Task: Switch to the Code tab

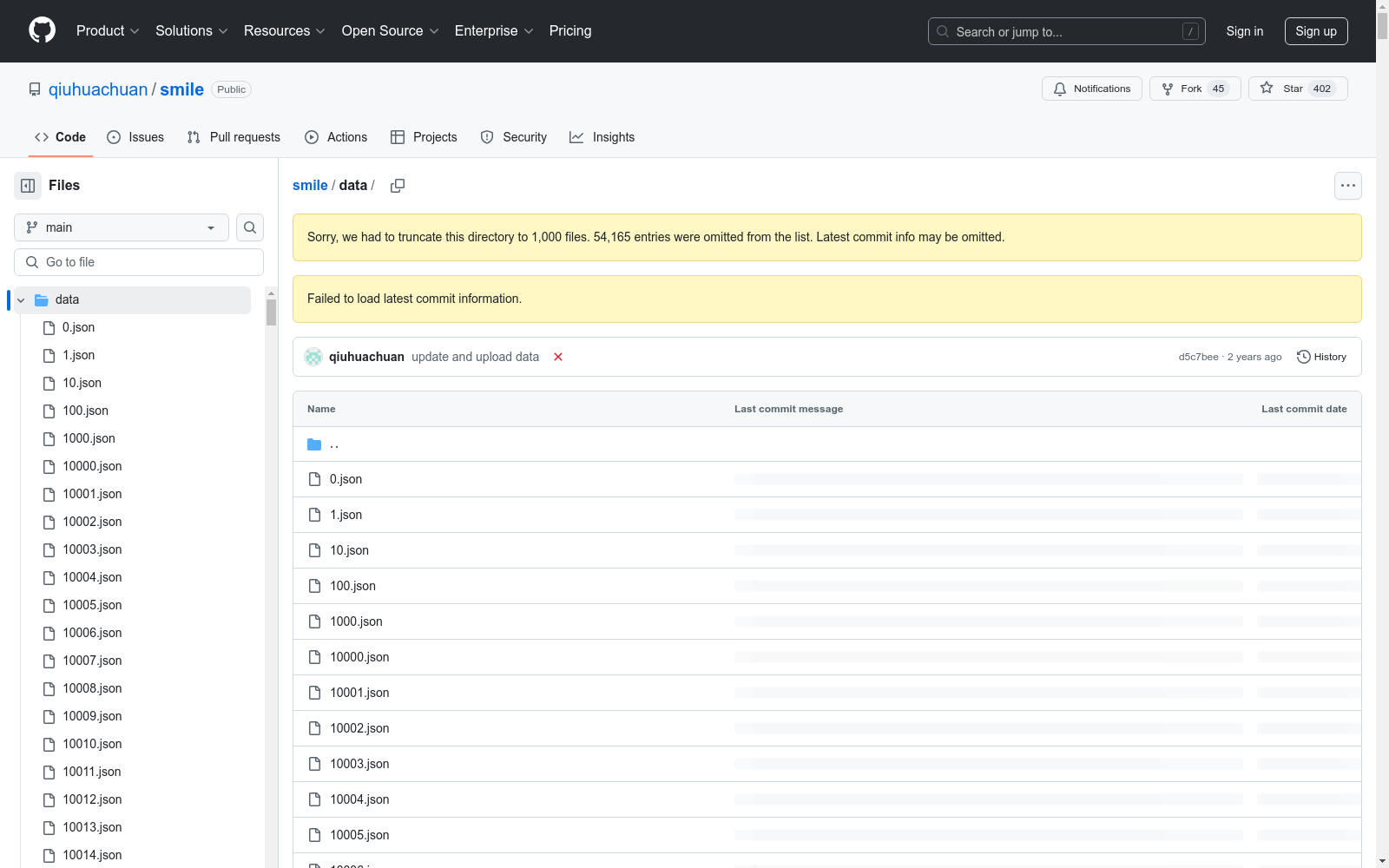Action: [60, 137]
